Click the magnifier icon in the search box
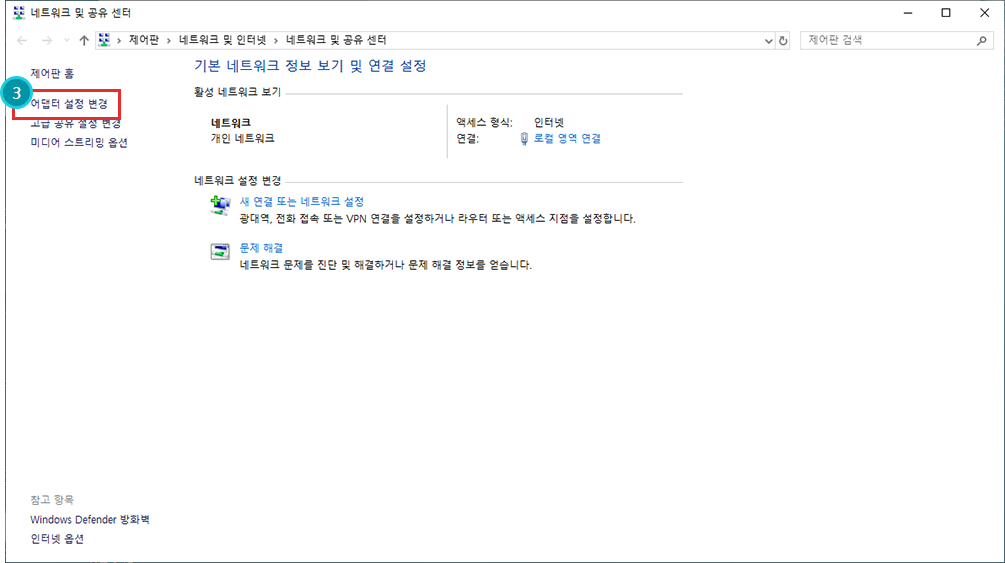1005x563 pixels. point(982,41)
